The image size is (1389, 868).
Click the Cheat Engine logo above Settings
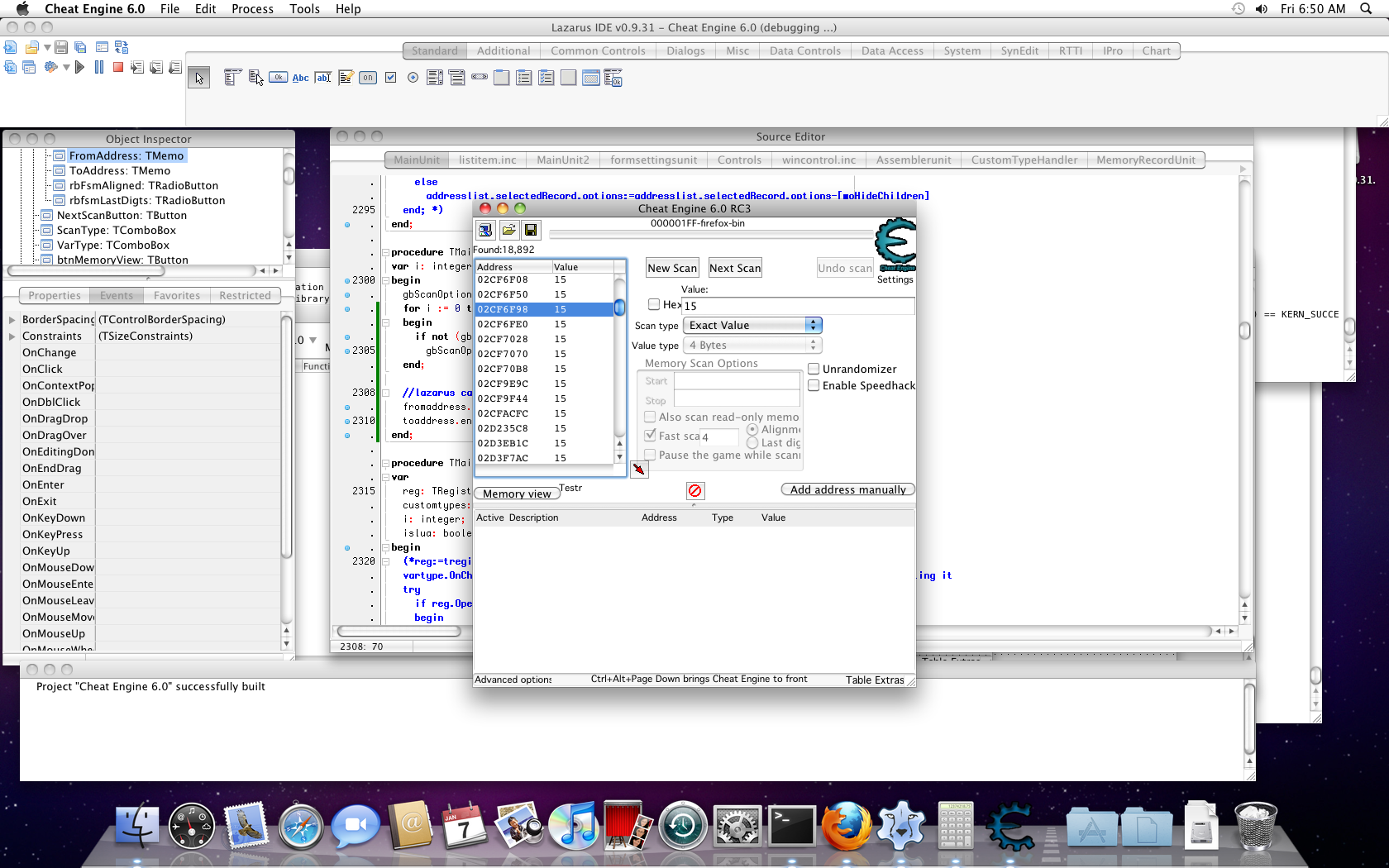click(895, 245)
